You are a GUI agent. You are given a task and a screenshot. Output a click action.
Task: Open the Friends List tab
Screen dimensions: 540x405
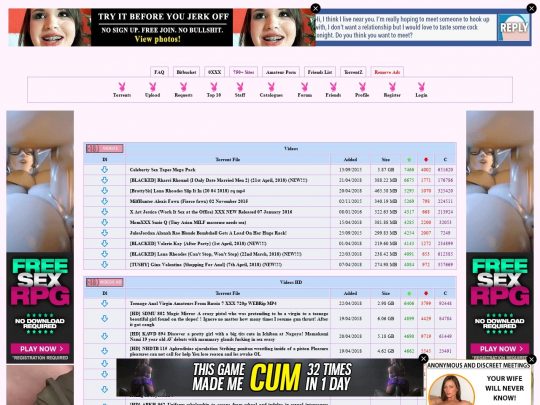coord(320,72)
